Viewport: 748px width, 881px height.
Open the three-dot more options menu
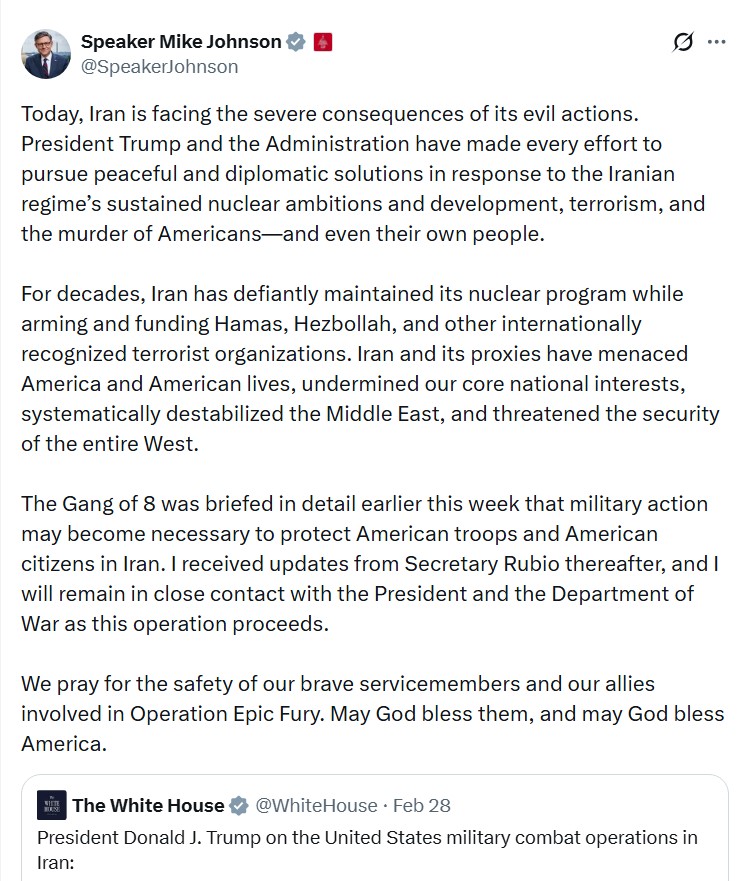tap(717, 42)
